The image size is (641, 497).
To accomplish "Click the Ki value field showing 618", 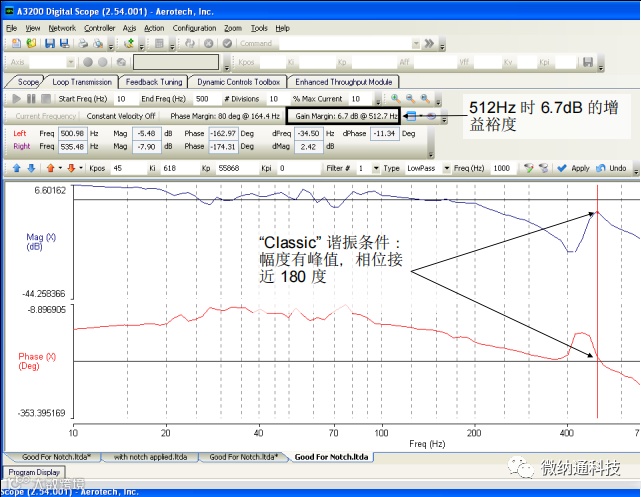I will click(x=178, y=168).
